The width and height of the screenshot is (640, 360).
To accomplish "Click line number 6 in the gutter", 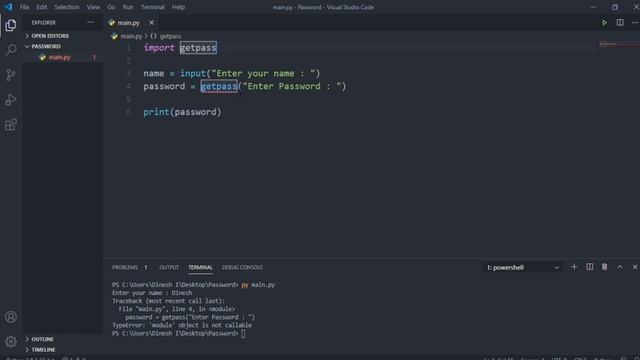I will coord(129,112).
